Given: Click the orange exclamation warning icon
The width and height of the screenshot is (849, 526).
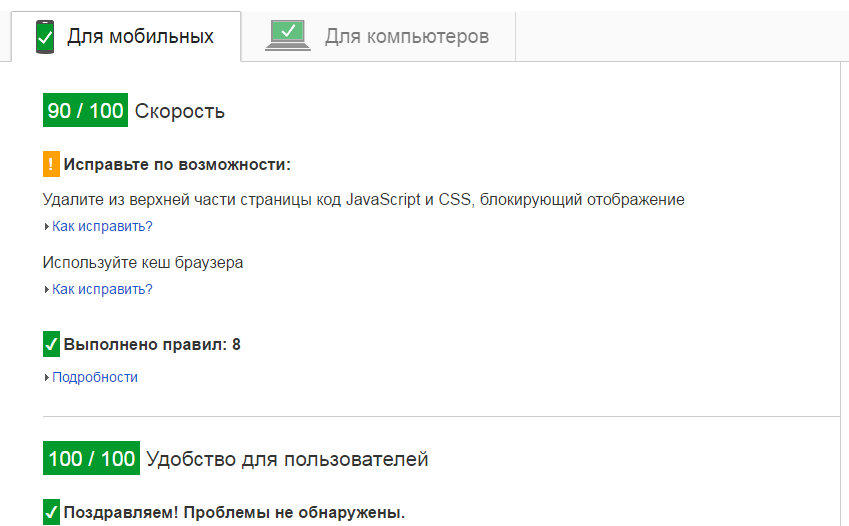Looking at the screenshot, I should pos(52,164).
